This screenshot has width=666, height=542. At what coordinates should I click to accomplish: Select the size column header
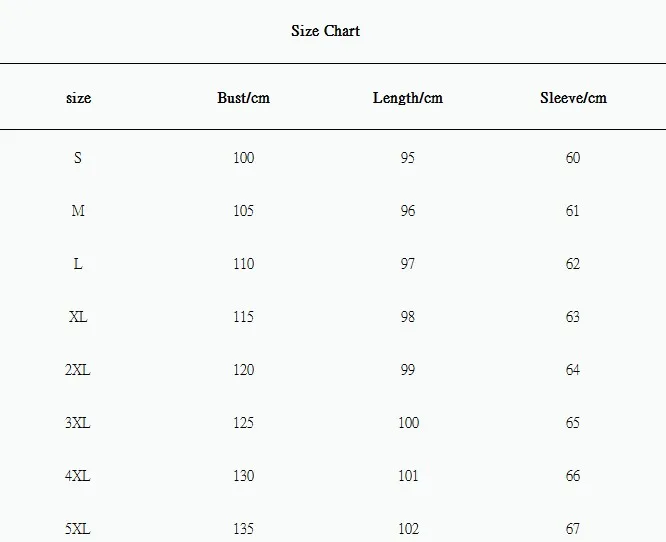click(x=79, y=98)
